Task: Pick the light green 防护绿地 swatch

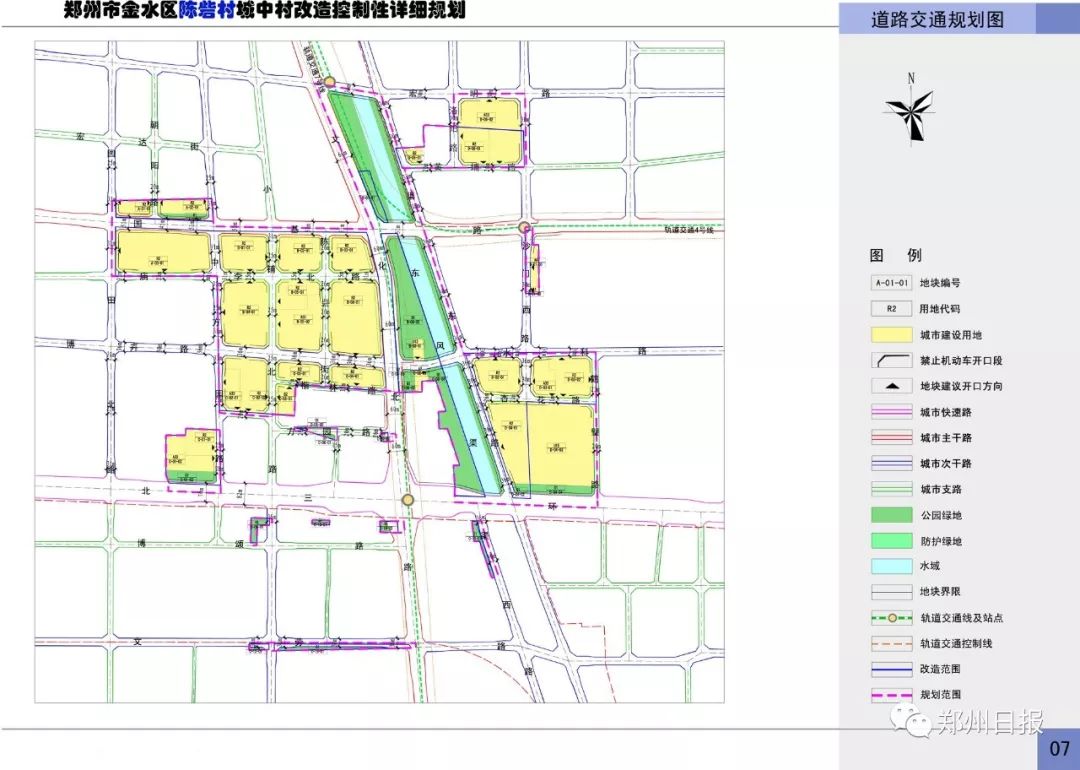Action: (x=892, y=541)
